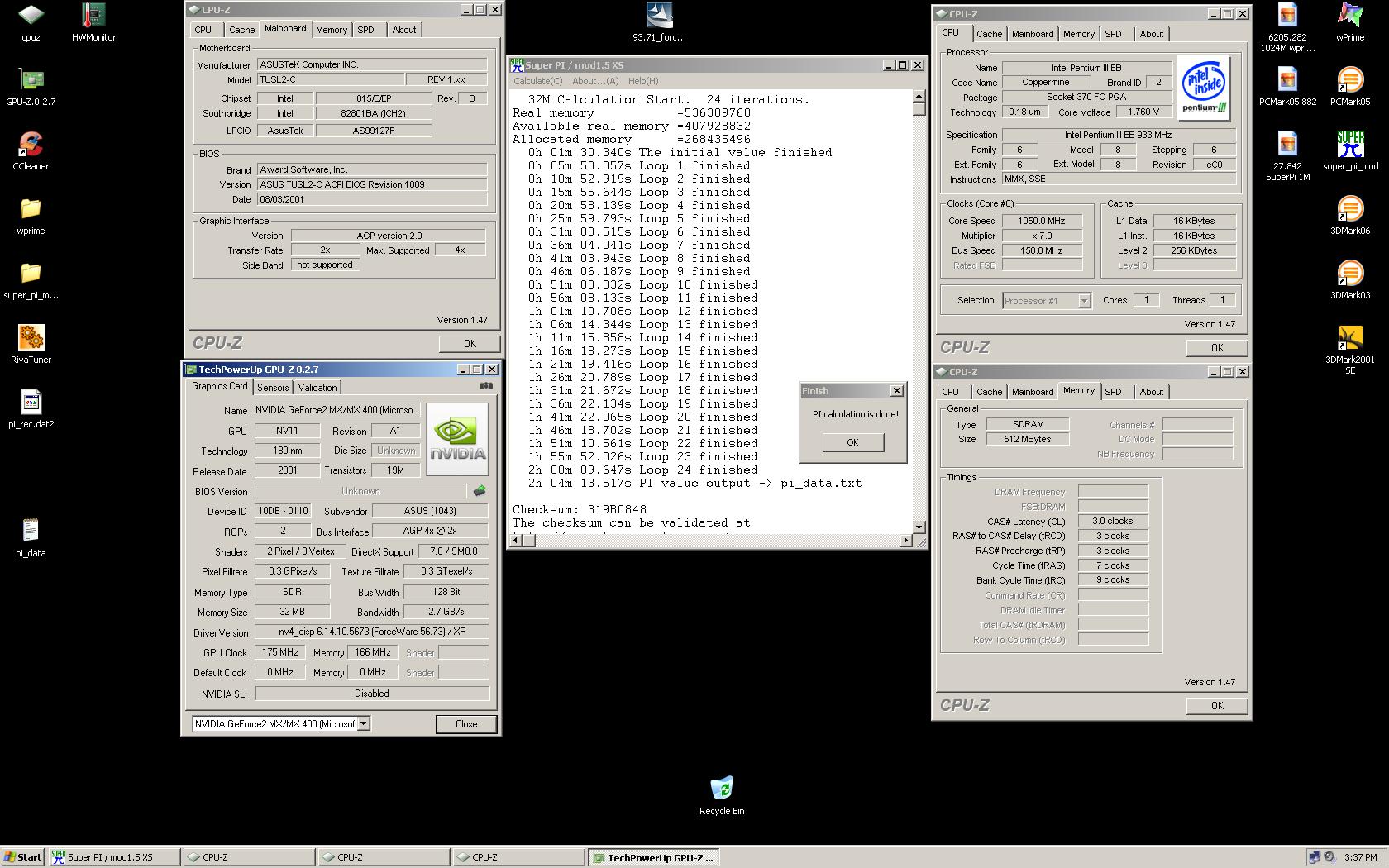Select the pi_rec.dat2 file icon
The height and width of the screenshot is (868, 1389).
pos(31,409)
